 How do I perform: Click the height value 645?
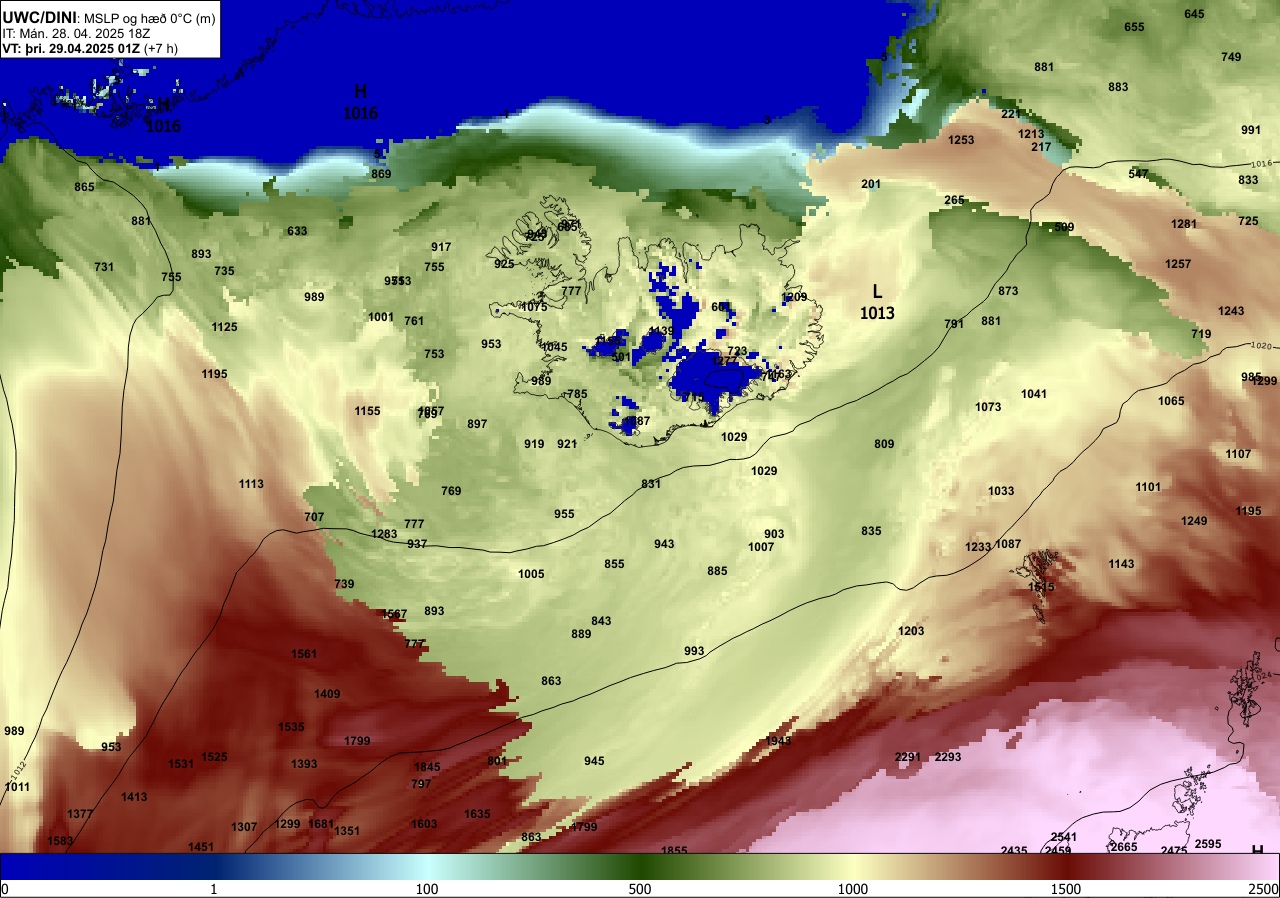(x=1194, y=14)
